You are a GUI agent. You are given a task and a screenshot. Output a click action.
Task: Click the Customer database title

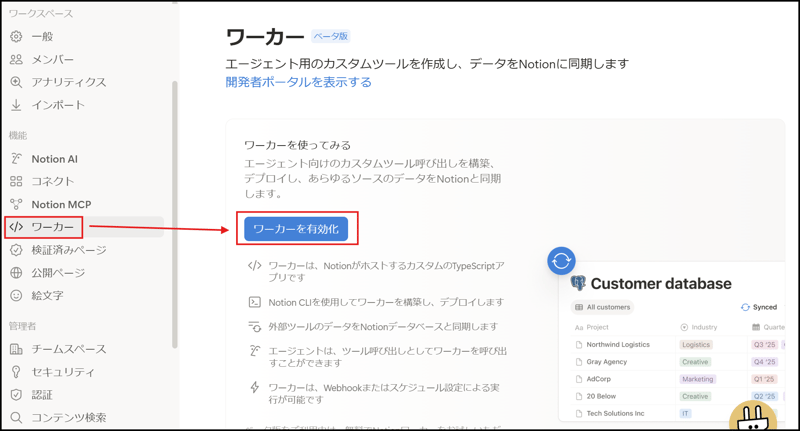pos(661,283)
